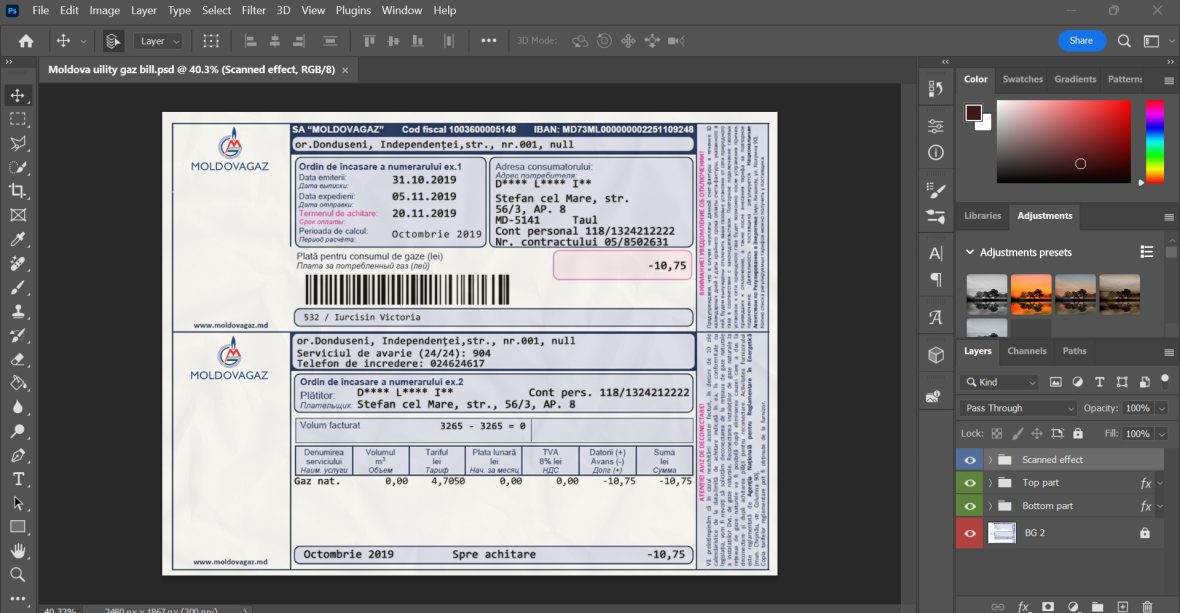The image size is (1180, 613).
Task: Open the Filter menu
Action: point(254,11)
